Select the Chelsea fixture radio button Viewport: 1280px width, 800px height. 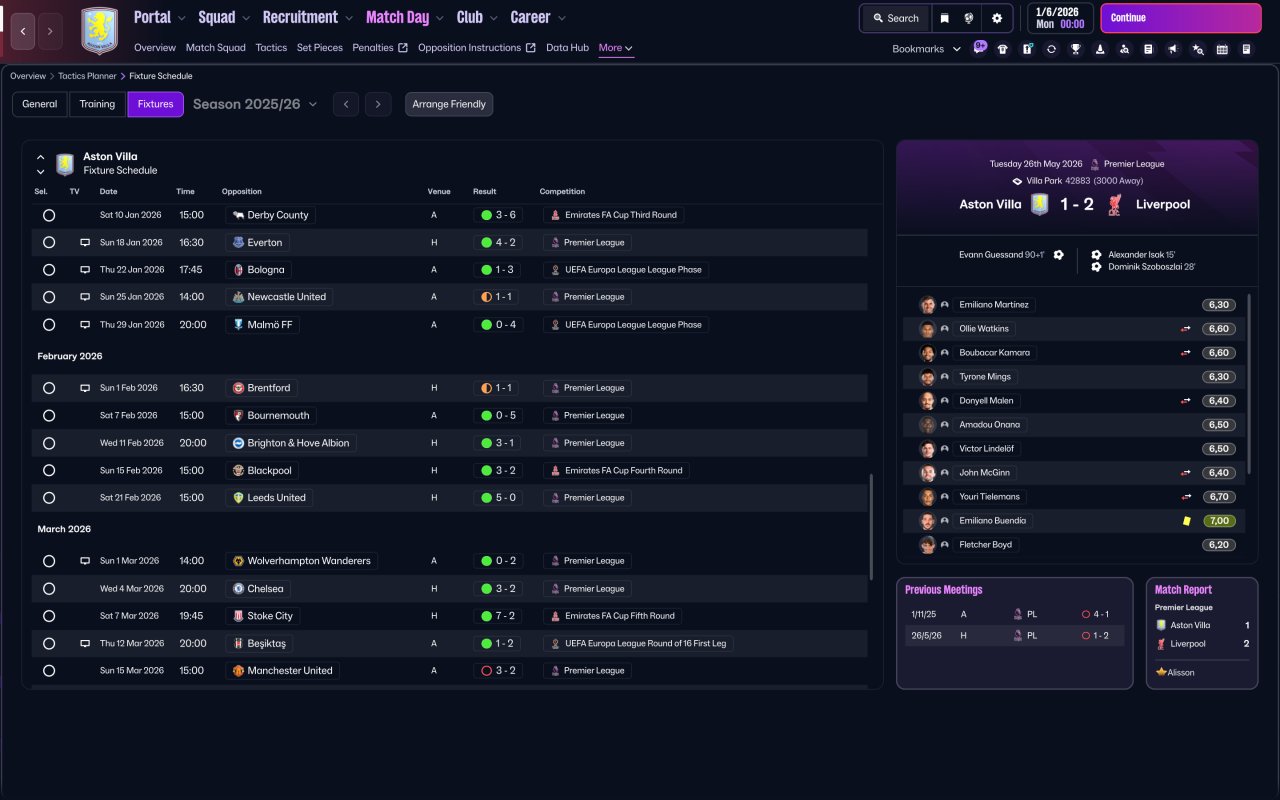(48, 589)
